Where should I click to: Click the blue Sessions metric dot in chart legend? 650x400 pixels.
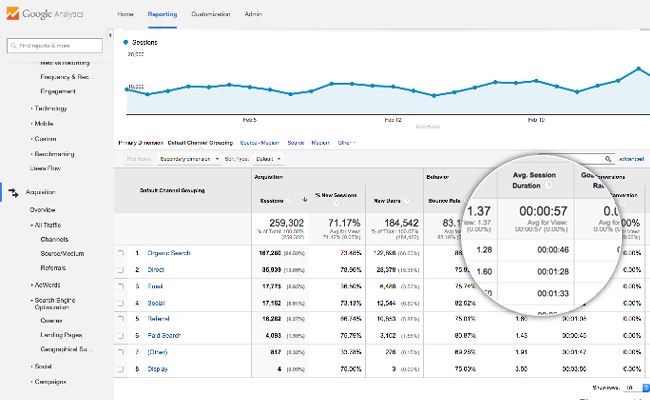(126, 43)
